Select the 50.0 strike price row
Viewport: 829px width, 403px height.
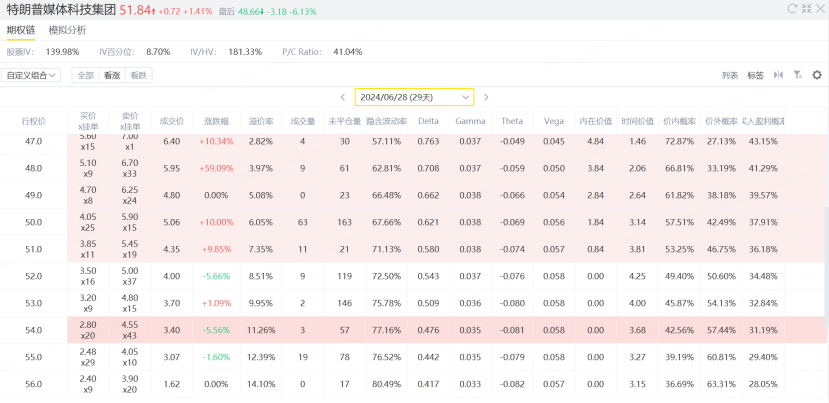point(412,222)
